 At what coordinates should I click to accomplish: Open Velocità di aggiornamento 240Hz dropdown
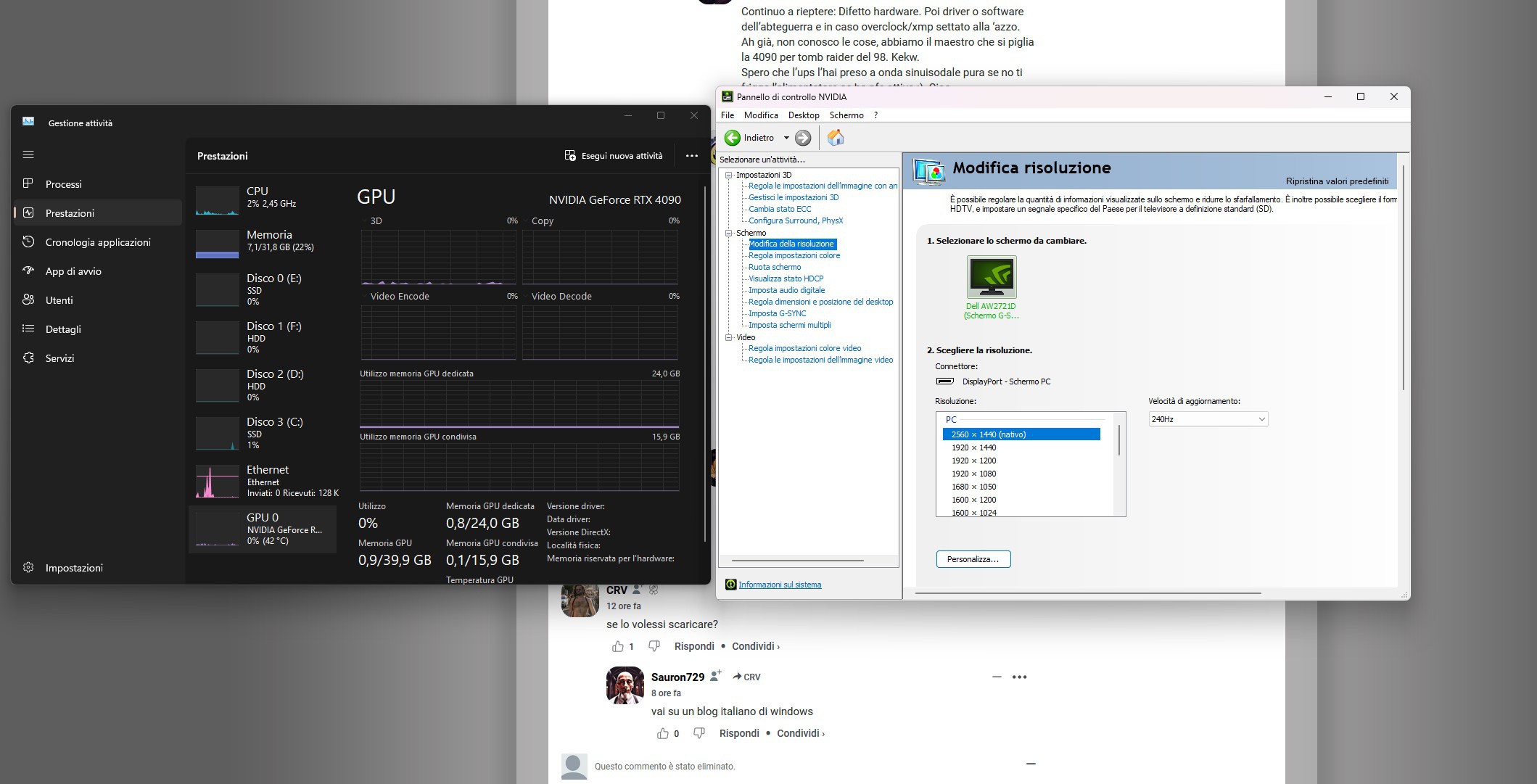[x=1208, y=419]
